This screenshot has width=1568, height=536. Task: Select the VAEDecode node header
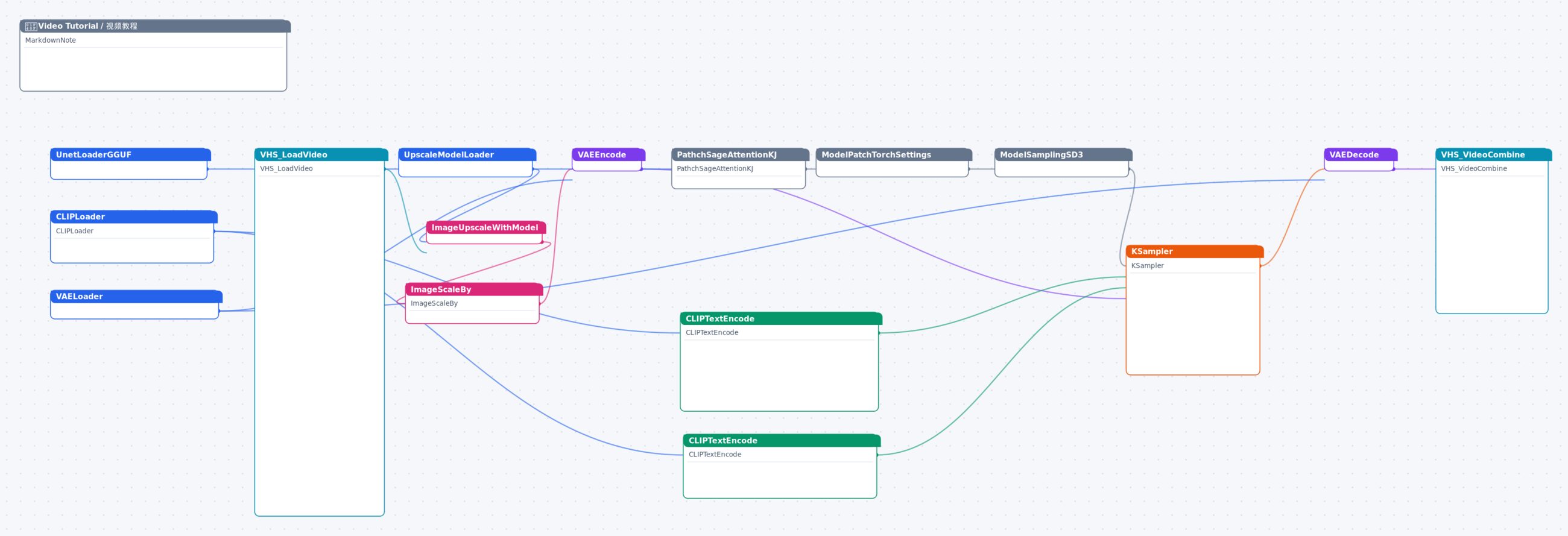coord(1361,154)
